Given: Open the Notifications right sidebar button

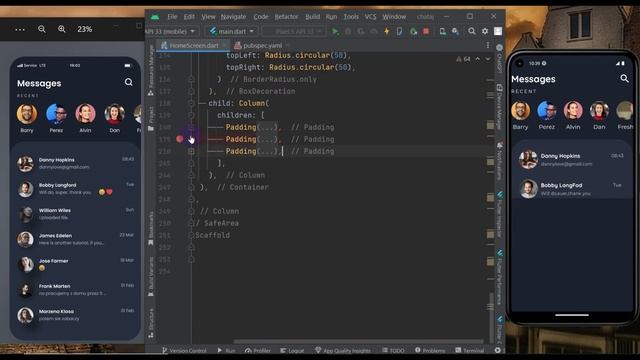Looking at the screenshot, I should [499, 161].
